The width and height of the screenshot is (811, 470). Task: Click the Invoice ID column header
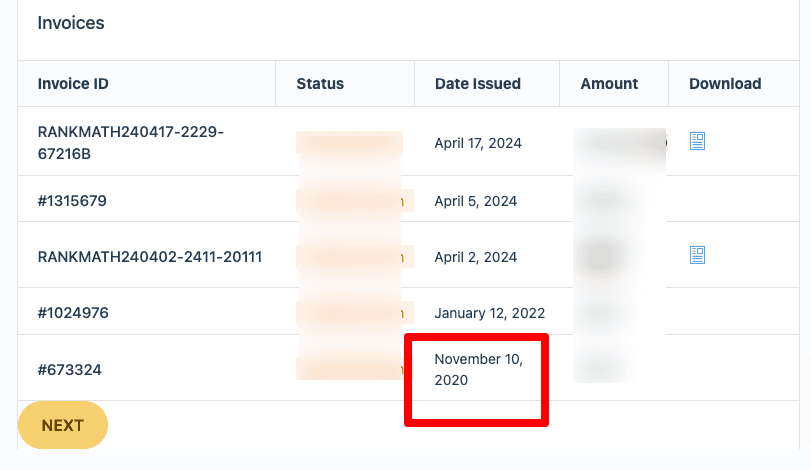(x=73, y=84)
